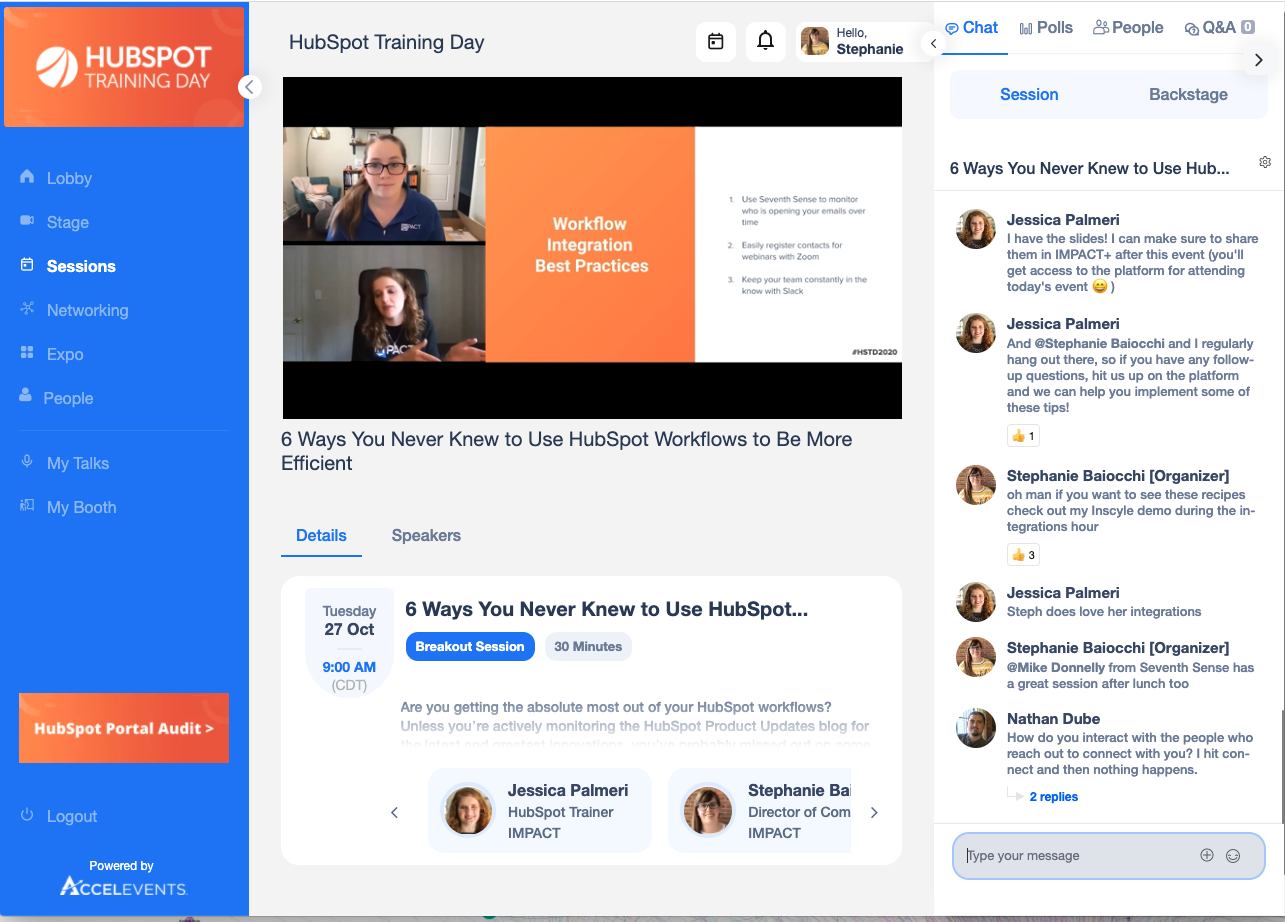Open Stephanie's user profile menu
This screenshot has width=1285, height=922.
click(x=856, y=42)
